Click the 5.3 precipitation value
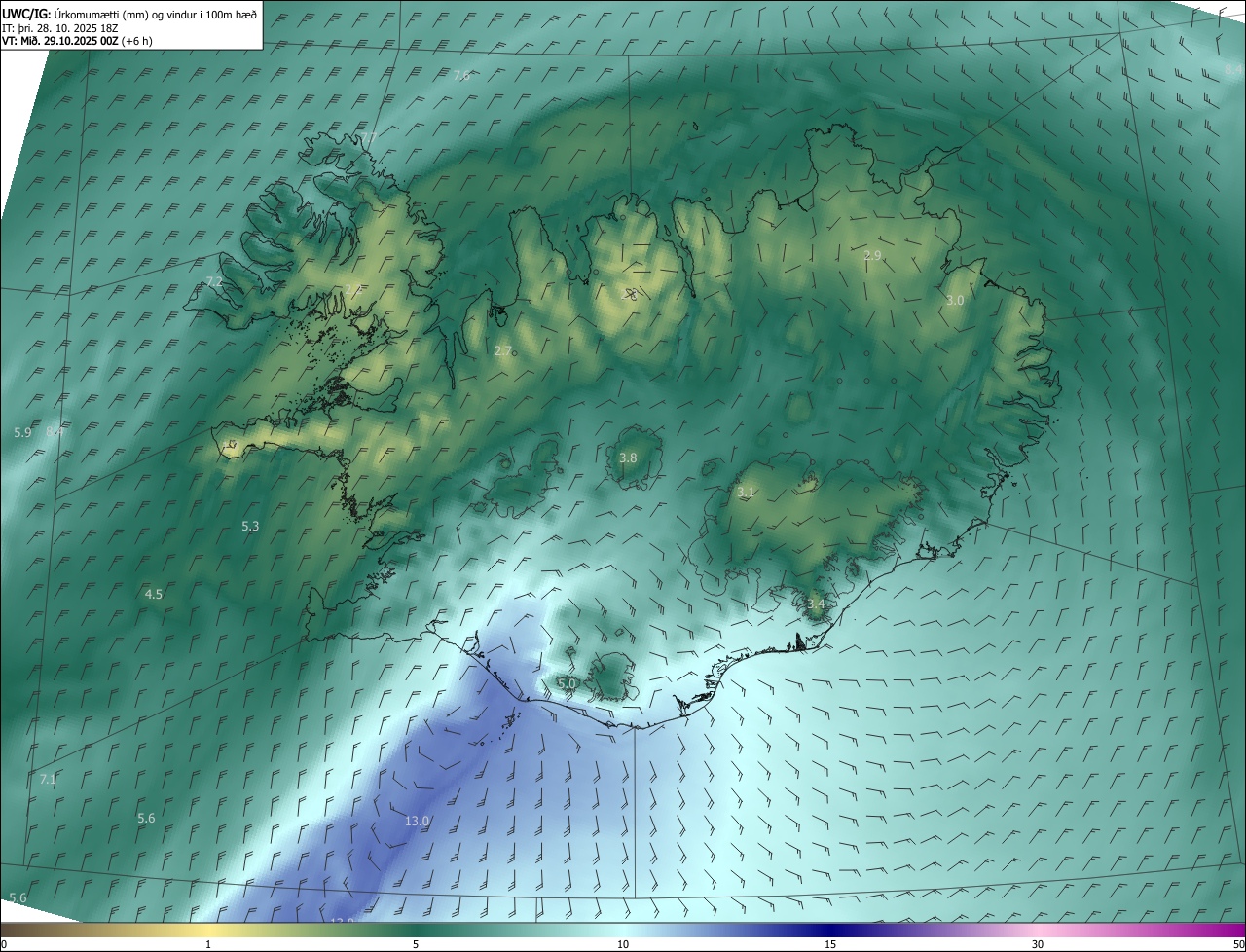1246x952 pixels. pyautogui.click(x=250, y=526)
